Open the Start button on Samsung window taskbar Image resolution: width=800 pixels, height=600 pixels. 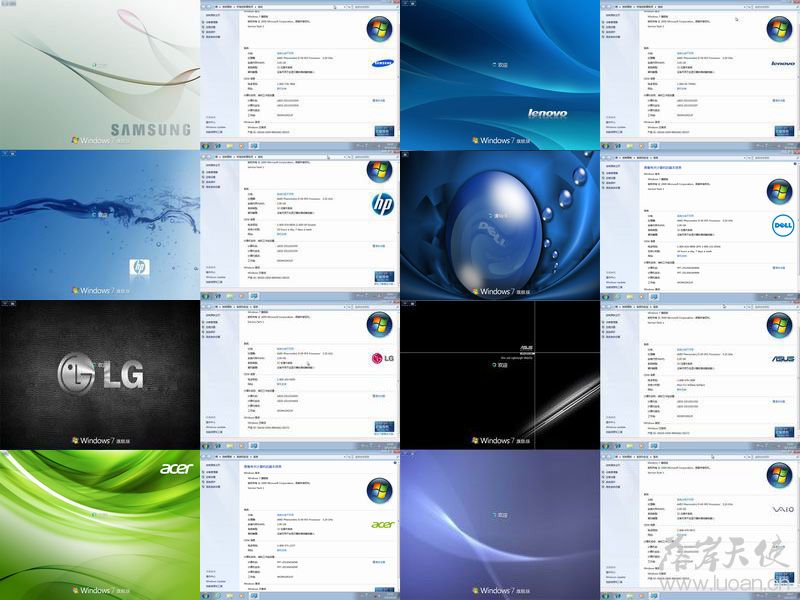tap(206, 146)
